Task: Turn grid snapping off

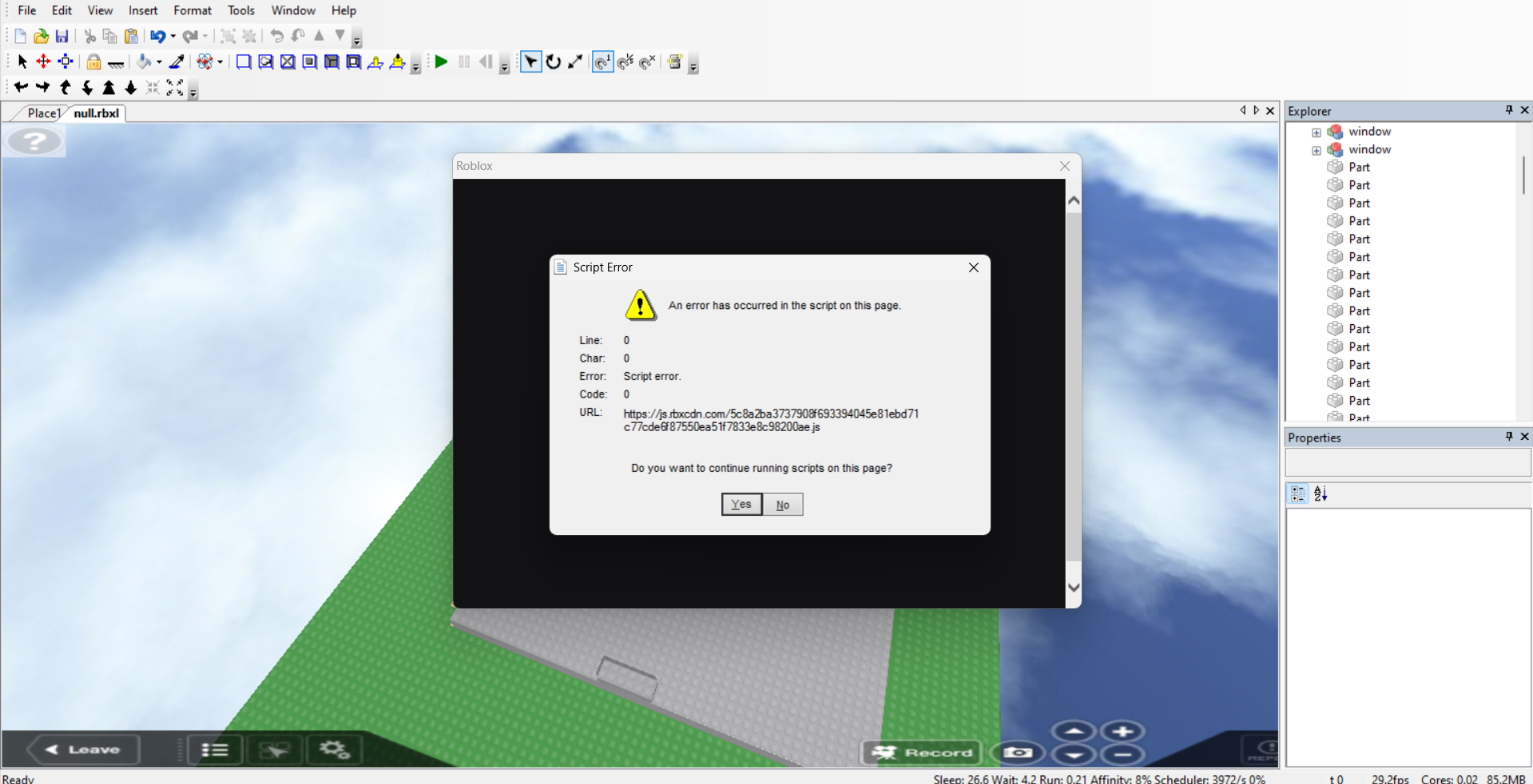Action: [x=648, y=61]
